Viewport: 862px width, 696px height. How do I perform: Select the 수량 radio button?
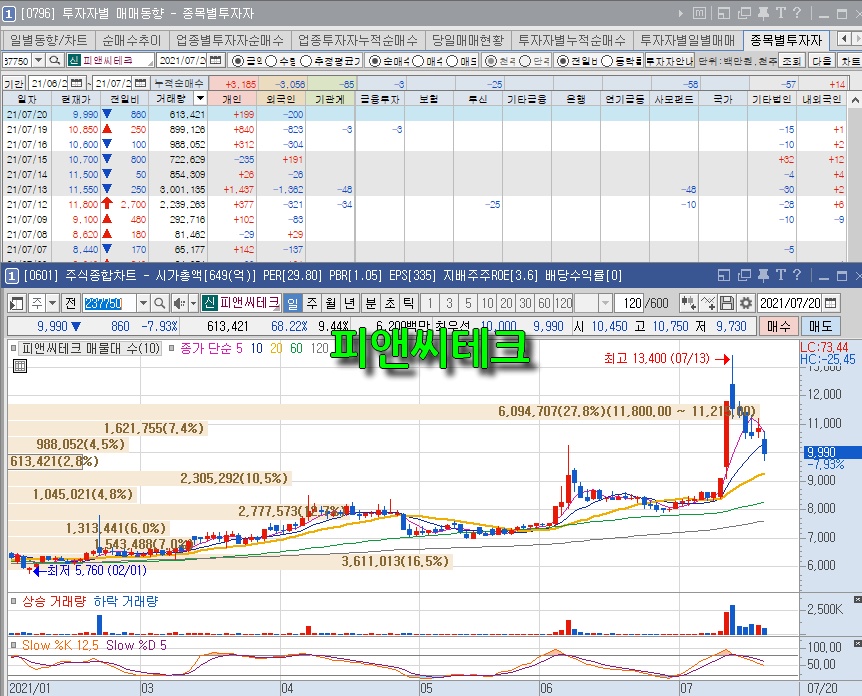tap(270, 61)
